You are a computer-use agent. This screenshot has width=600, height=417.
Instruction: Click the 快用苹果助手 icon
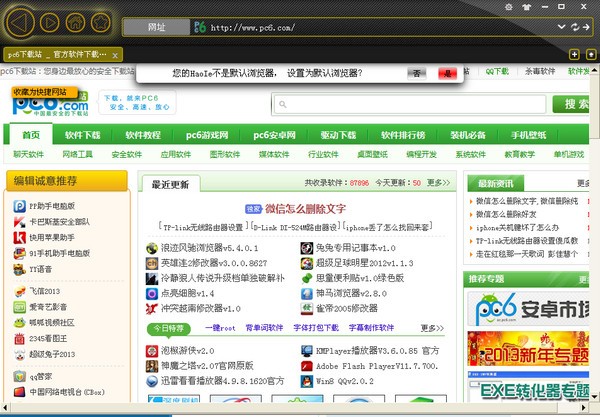click(x=20, y=238)
